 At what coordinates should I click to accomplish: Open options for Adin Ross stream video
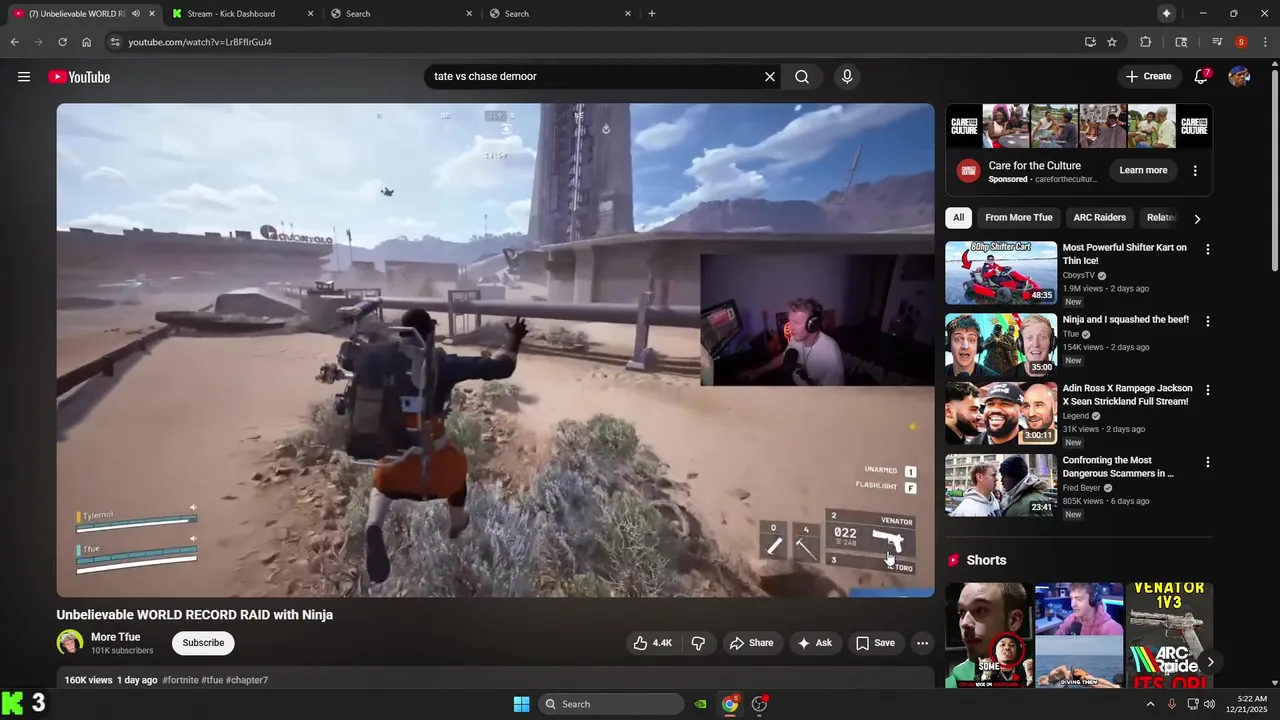click(x=1207, y=390)
